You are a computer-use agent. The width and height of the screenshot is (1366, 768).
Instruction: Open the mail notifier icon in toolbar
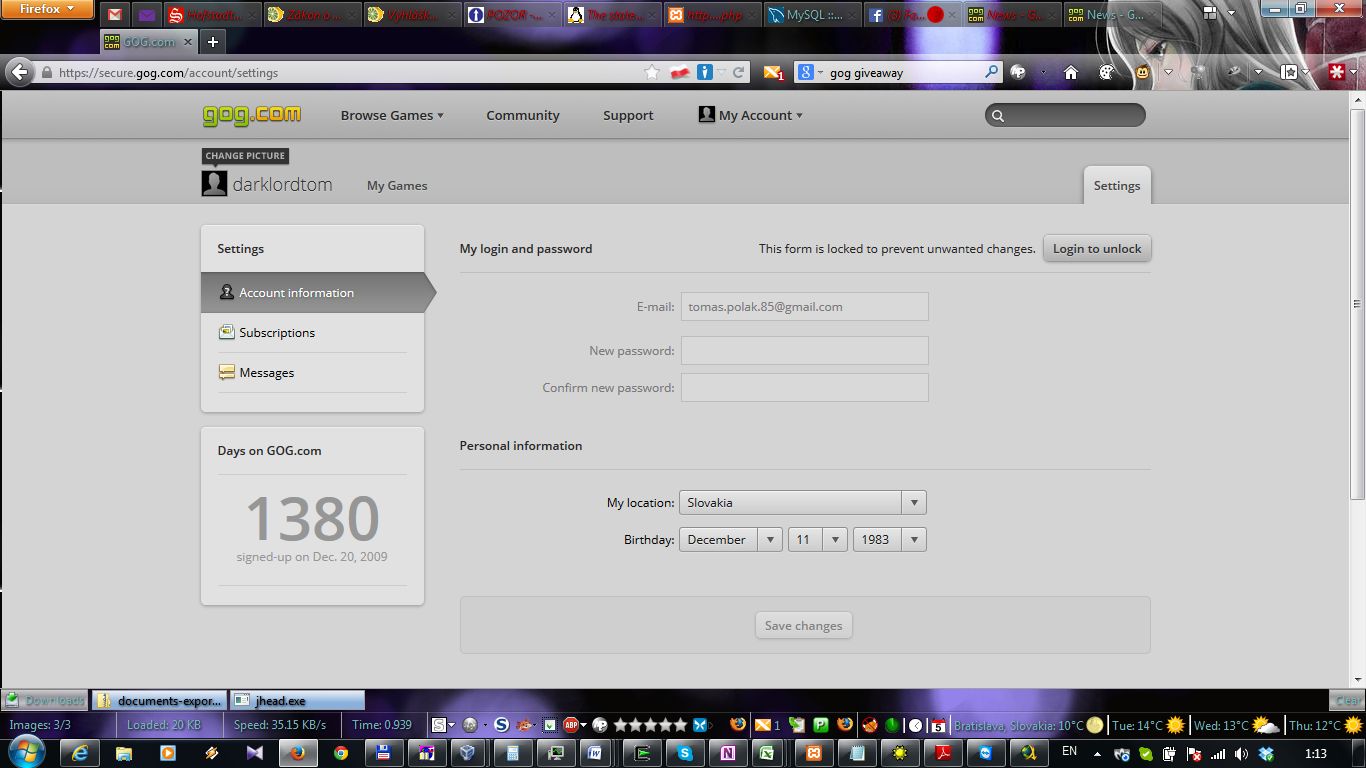click(773, 72)
